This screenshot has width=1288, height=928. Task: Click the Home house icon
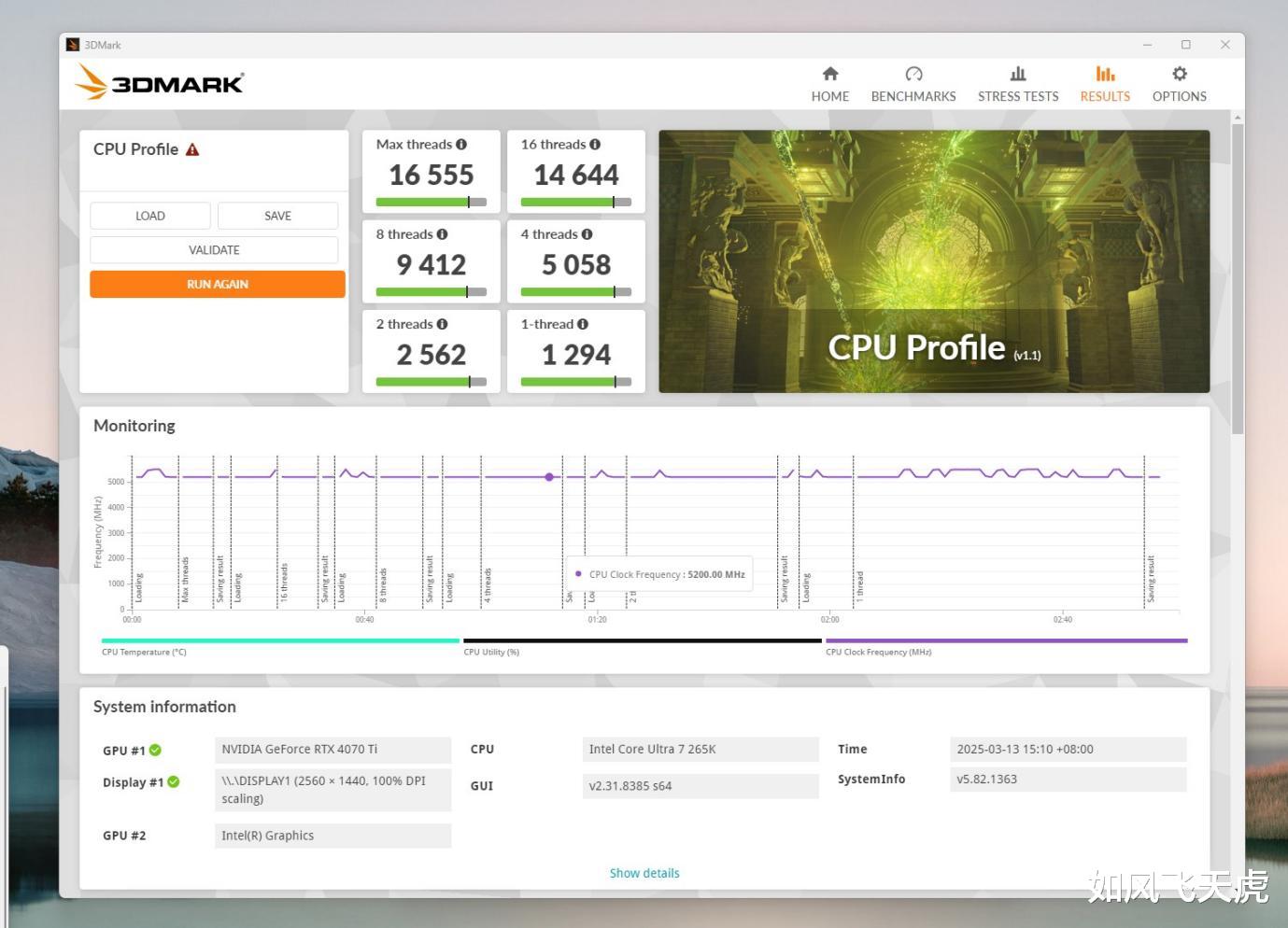tap(830, 74)
